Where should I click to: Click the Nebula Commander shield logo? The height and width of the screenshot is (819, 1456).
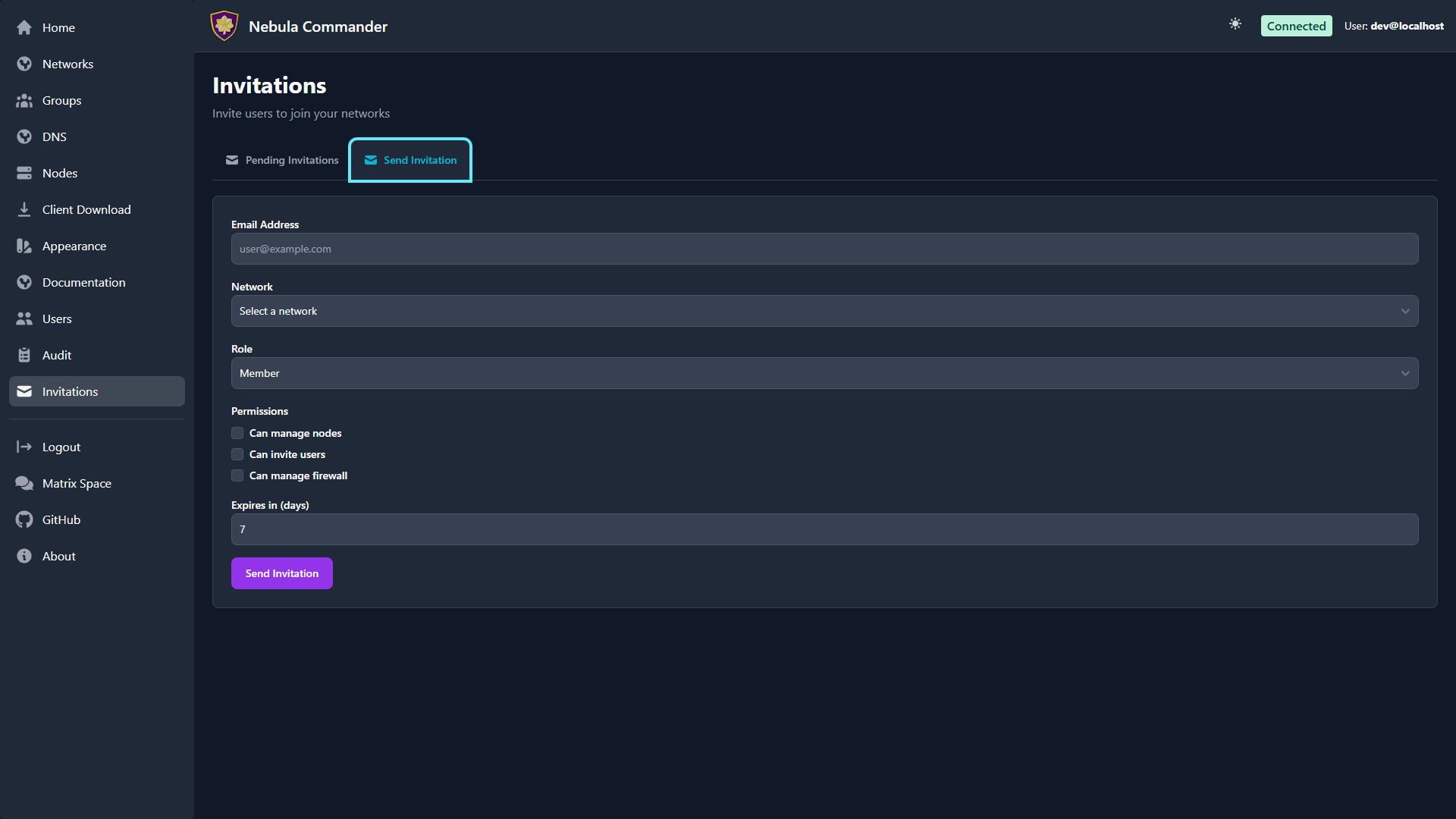coord(224,26)
